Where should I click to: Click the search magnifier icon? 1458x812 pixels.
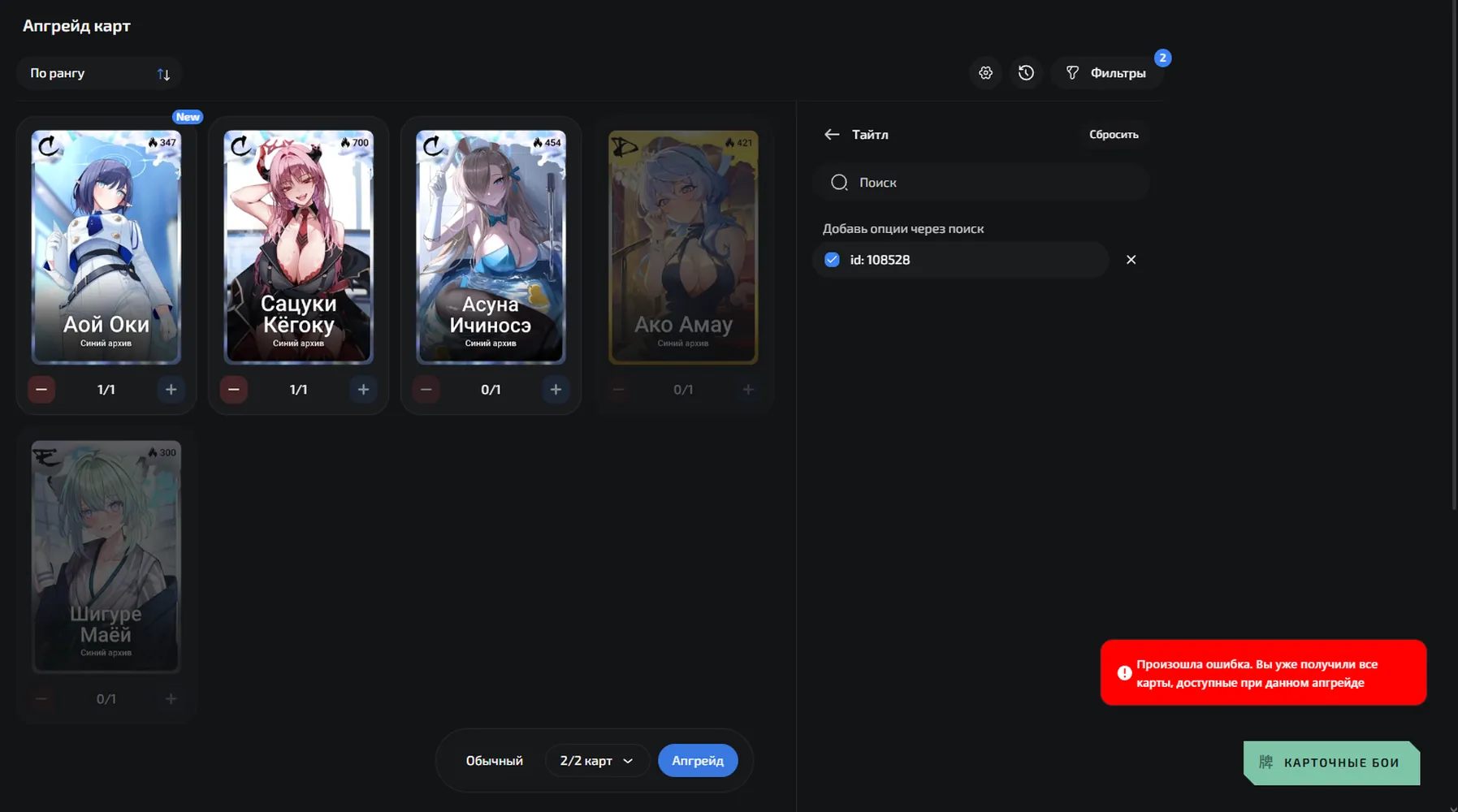click(x=839, y=183)
